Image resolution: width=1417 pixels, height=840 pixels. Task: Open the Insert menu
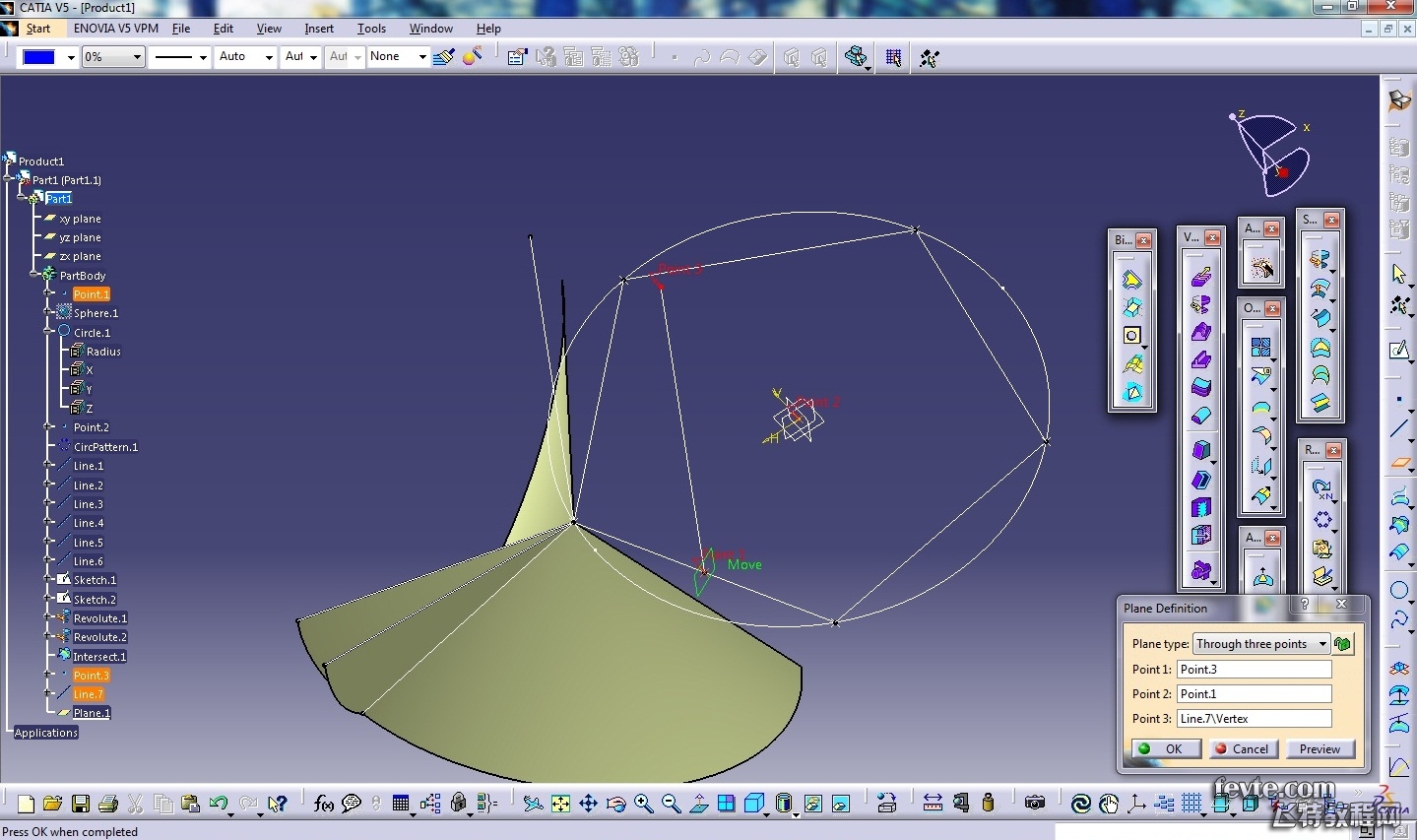click(319, 29)
